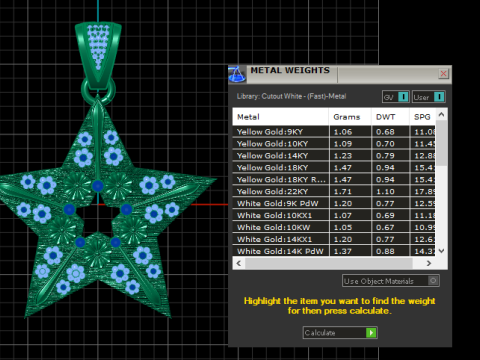Select the Yellow Gold:18KY row
Image resolution: width=480 pixels, height=360 pixels.
click(x=334, y=168)
